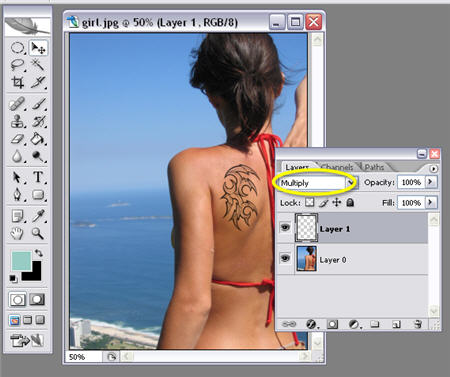Toggle lock image pixels brush icon
450x377 pixels.
point(323,202)
